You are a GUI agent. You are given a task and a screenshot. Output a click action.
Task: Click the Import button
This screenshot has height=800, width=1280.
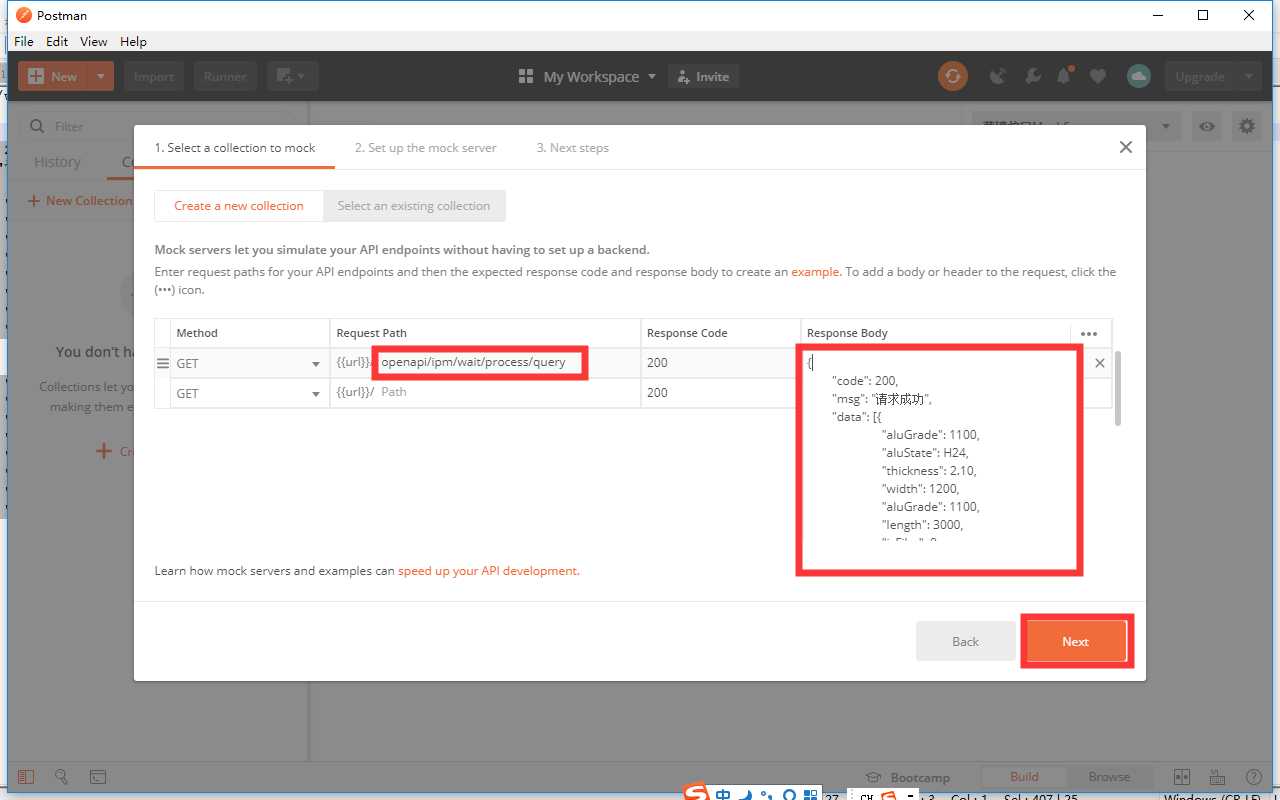[x=154, y=76]
